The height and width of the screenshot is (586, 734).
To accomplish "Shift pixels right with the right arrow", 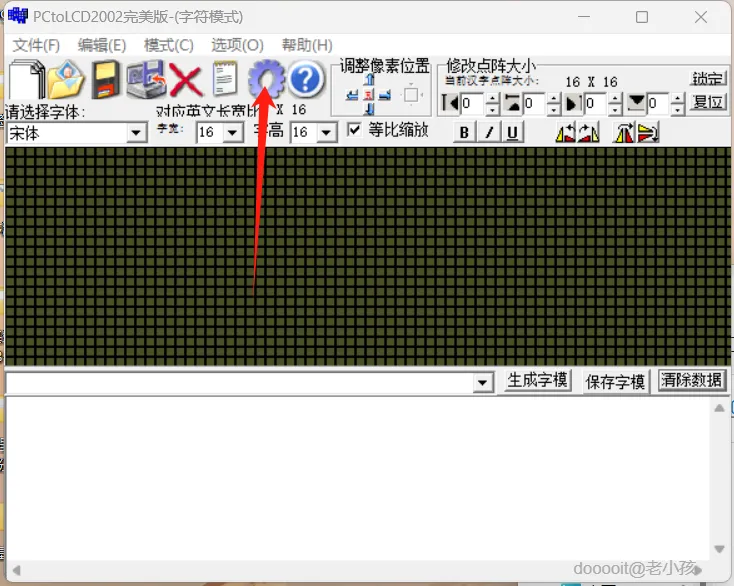I will [x=385, y=95].
